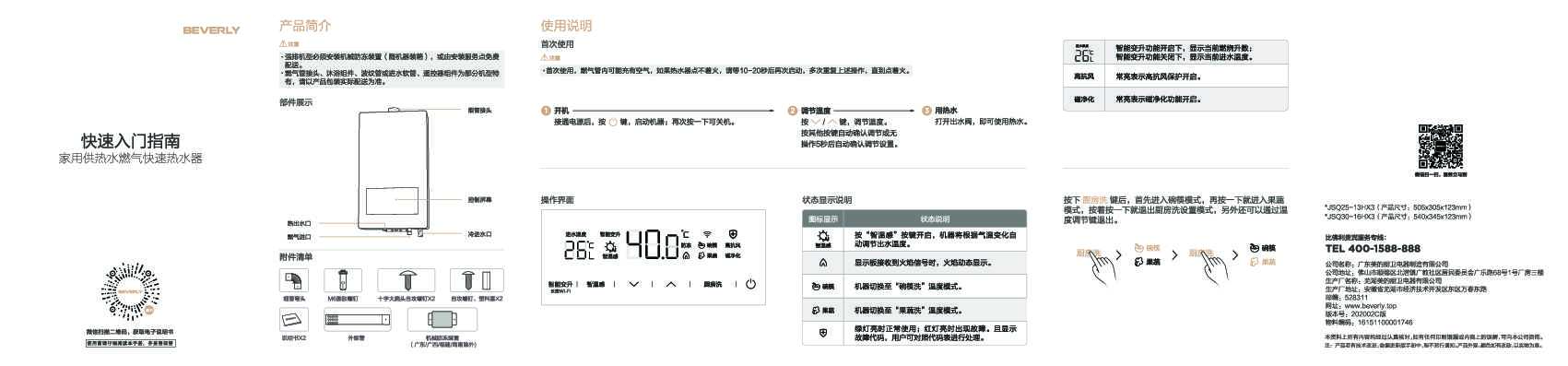Screen dimensions: 1568x366
Task: Click the 图标显示 table header cell
Action: pos(823,219)
